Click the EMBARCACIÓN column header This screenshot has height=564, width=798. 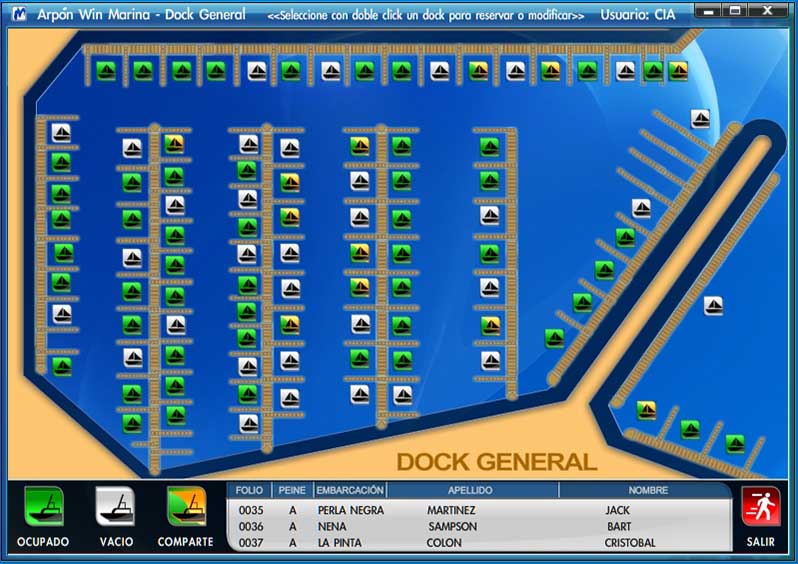350,490
